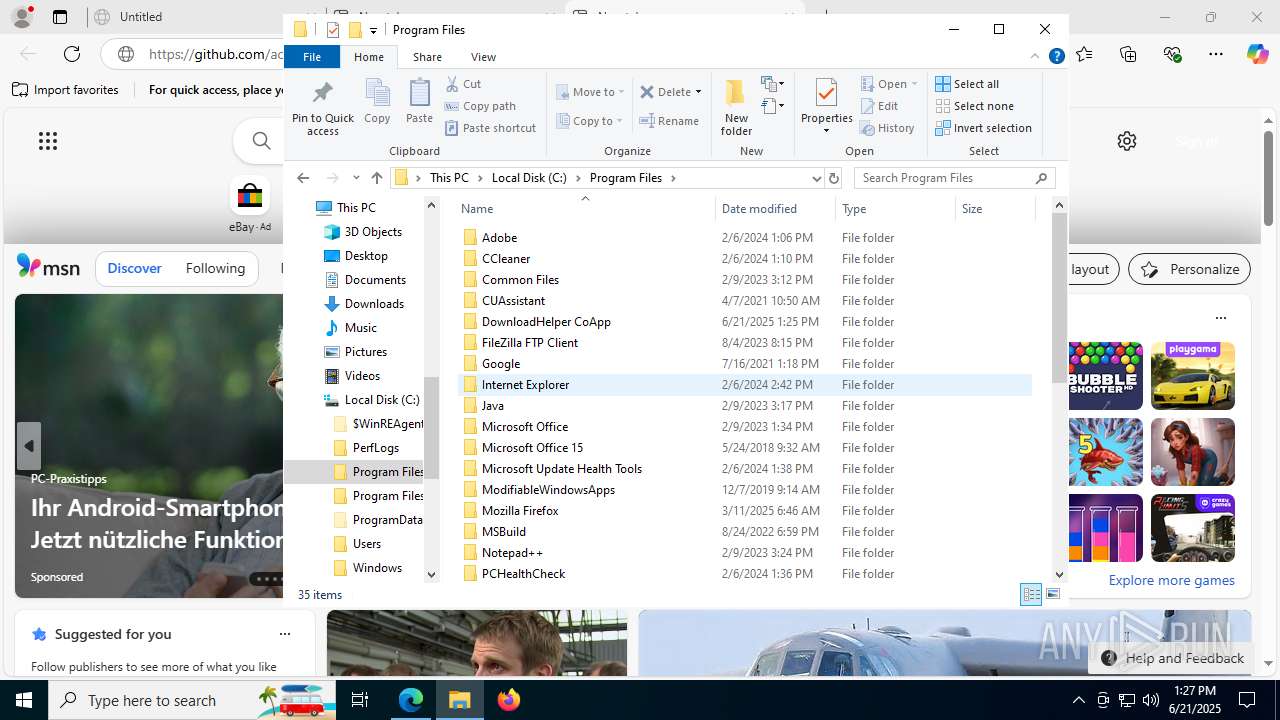The height and width of the screenshot is (720, 1280).
Task: Click Select none in ribbon
Action: tap(974, 106)
